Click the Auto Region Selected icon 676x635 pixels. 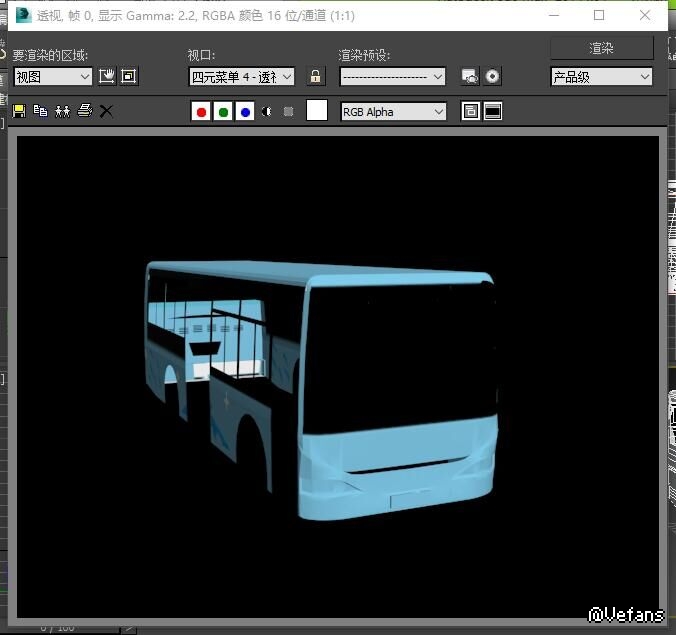coord(128,76)
